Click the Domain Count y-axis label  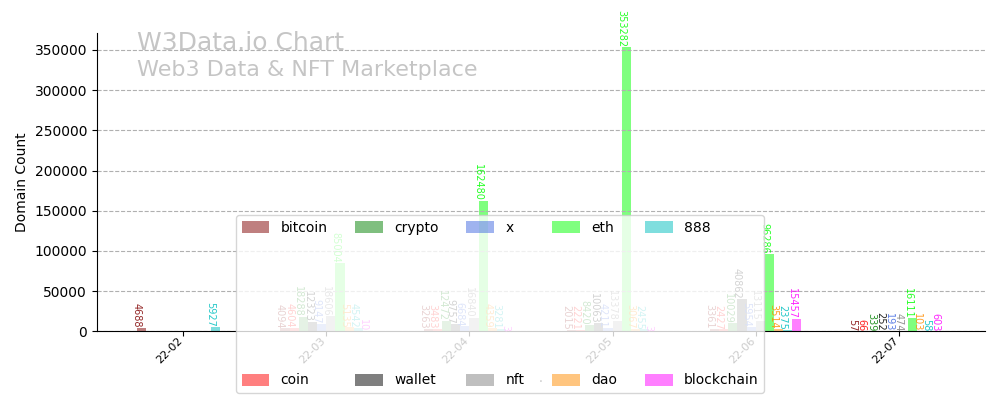point(21,182)
